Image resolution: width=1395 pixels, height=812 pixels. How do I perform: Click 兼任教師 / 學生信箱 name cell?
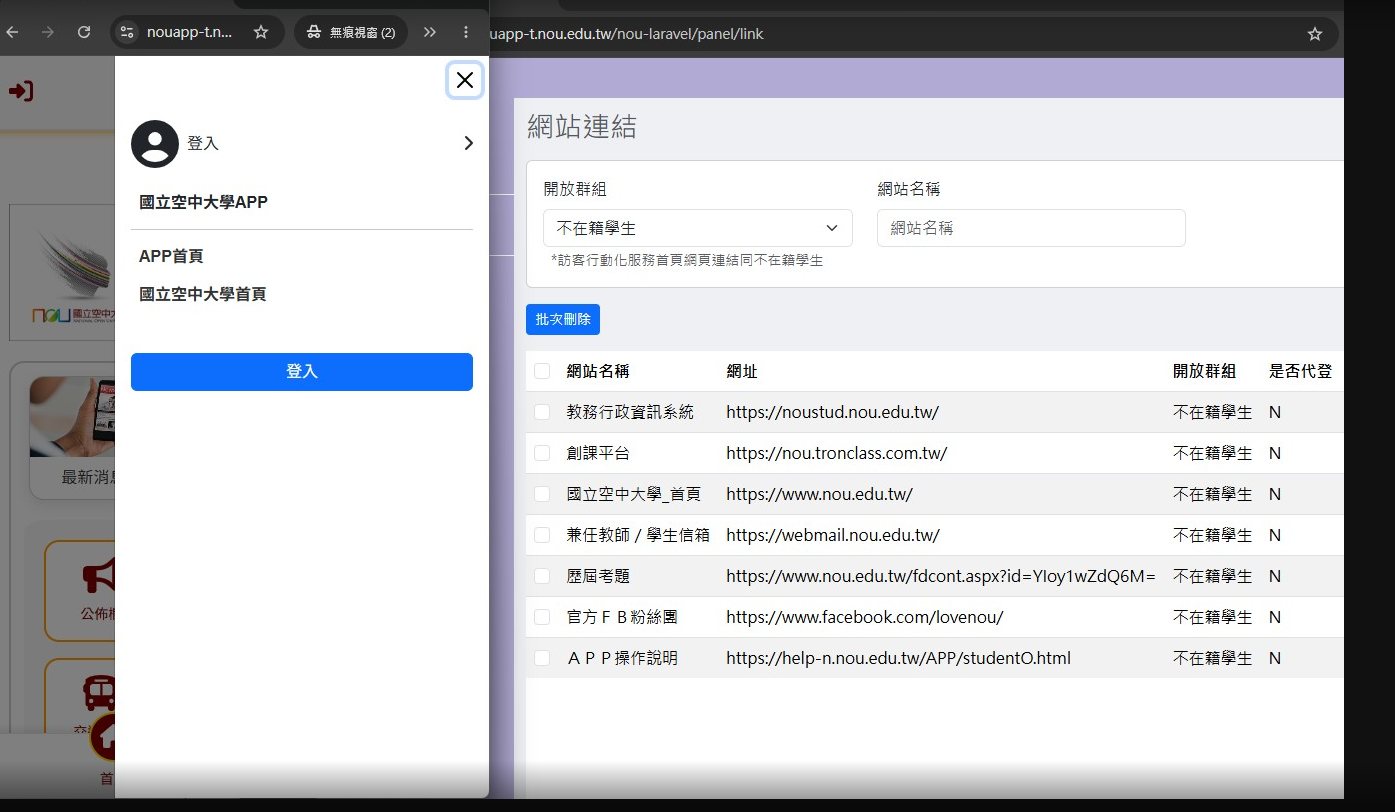[x=638, y=535]
